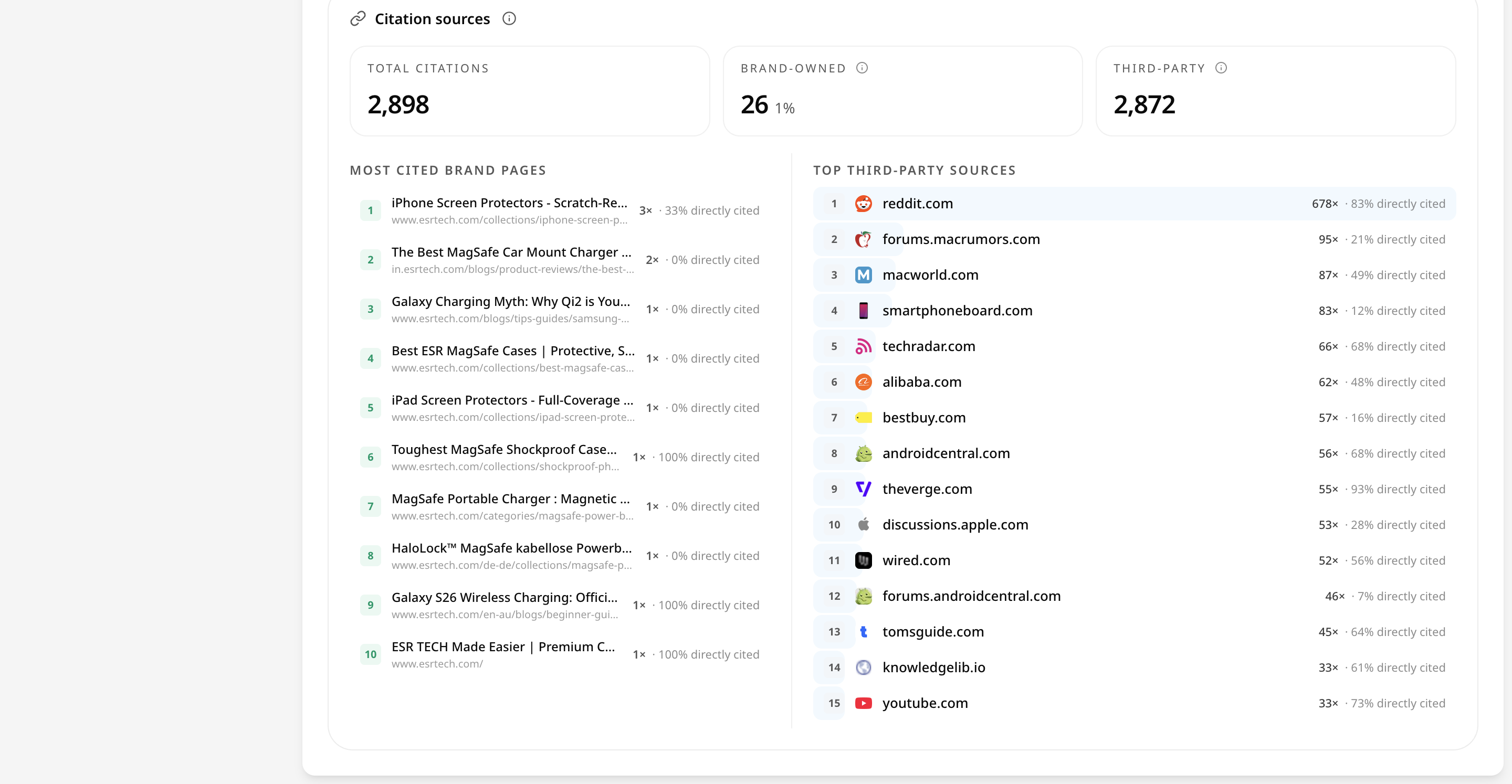Image resolution: width=1512 pixels, height=784 pixels.
Task: Select the androidcentral.com source entry
Action: tap(1134, 453)
